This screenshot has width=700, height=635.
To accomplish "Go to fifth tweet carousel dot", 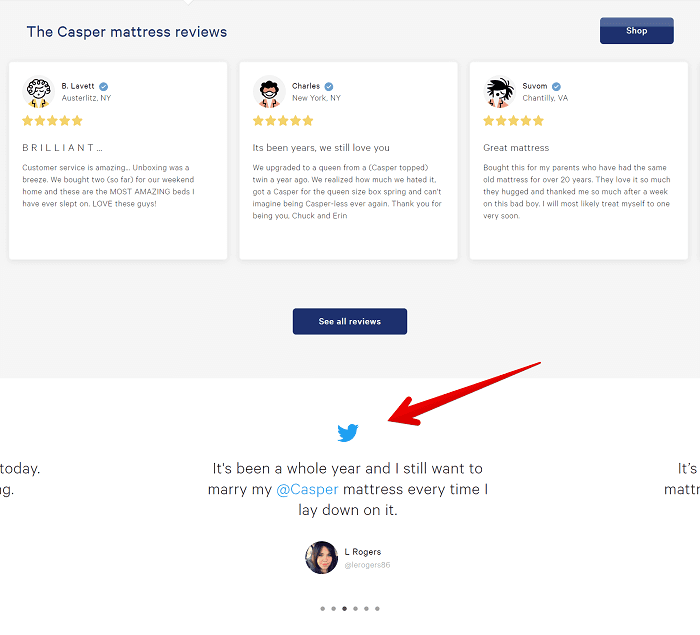I will [366, 609].
